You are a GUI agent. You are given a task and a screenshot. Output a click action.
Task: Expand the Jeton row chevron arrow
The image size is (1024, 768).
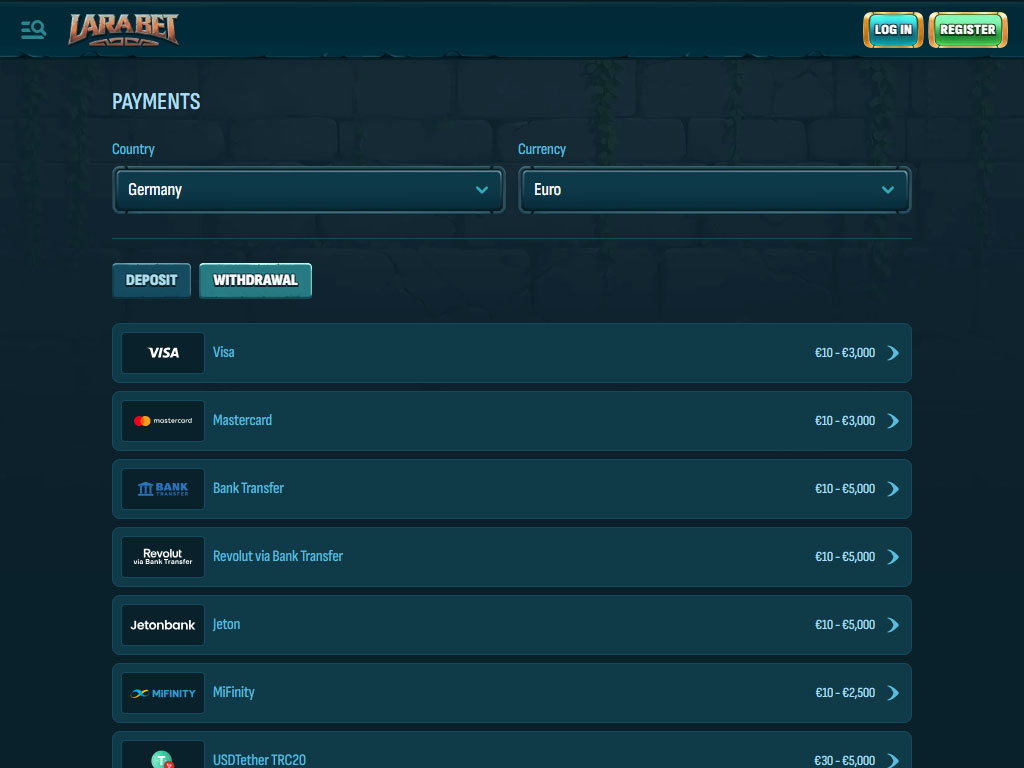pyautogui.click(x=893, y=625)
